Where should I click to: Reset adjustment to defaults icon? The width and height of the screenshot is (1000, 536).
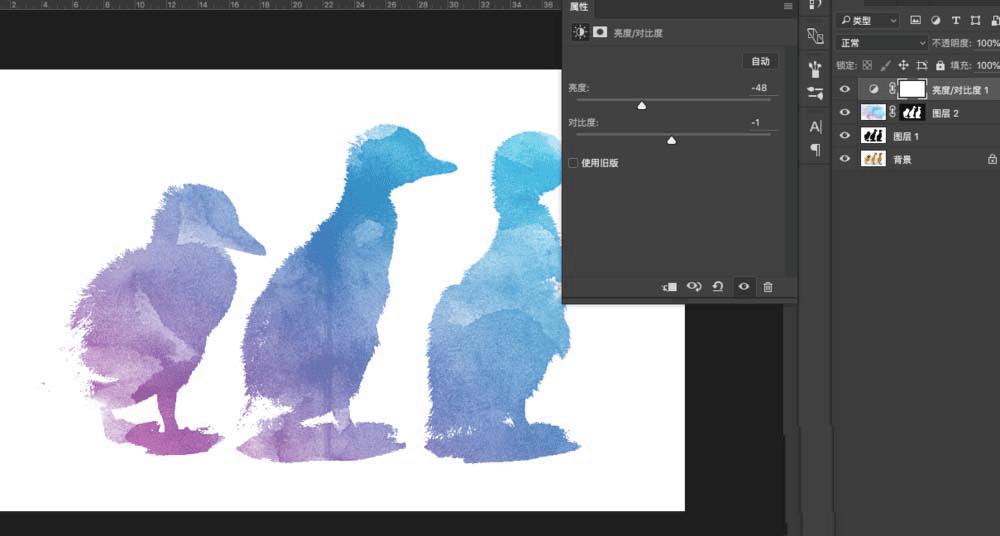718,287
